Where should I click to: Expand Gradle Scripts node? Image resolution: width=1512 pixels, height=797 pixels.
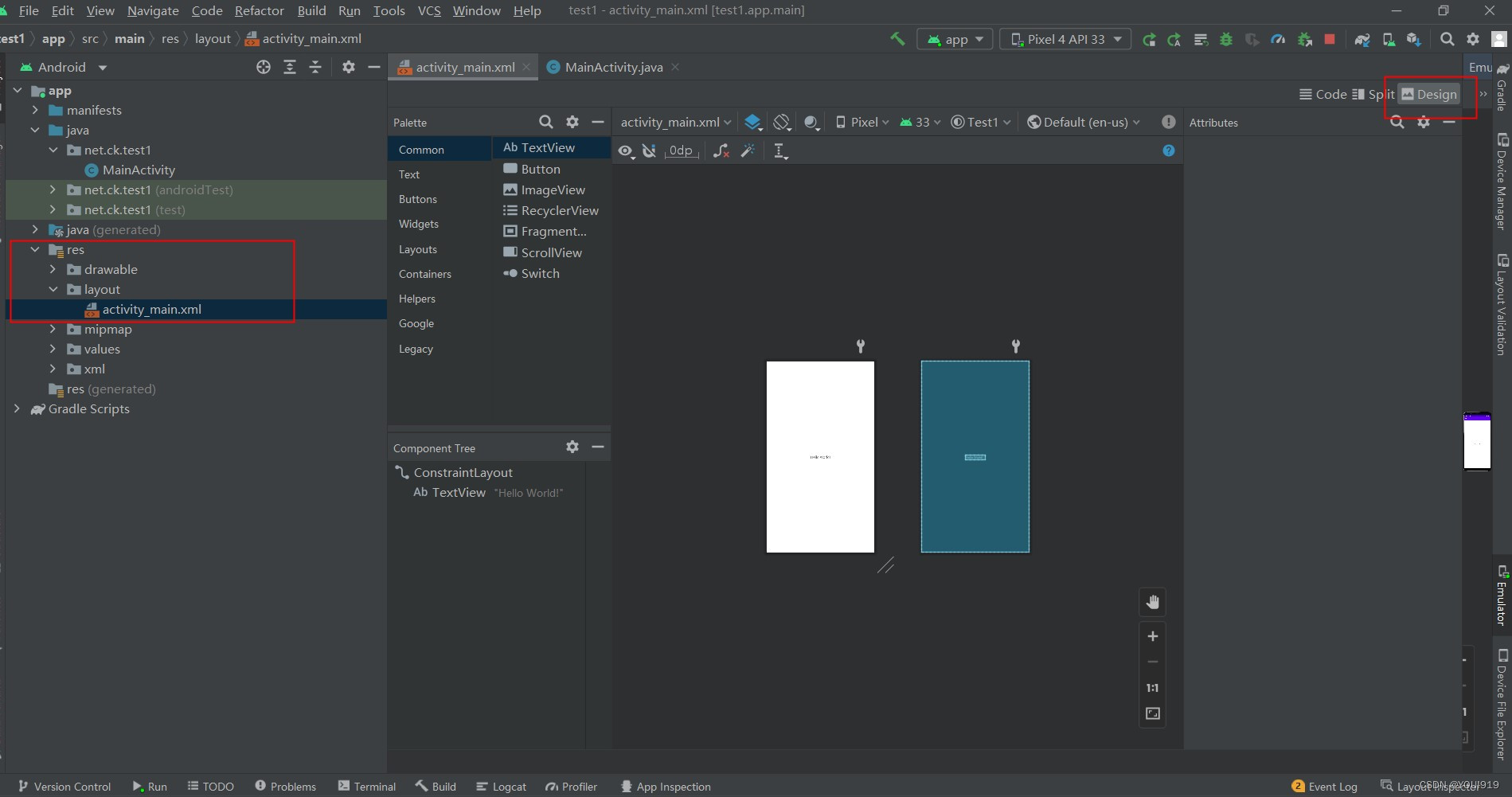click(17, 408)
